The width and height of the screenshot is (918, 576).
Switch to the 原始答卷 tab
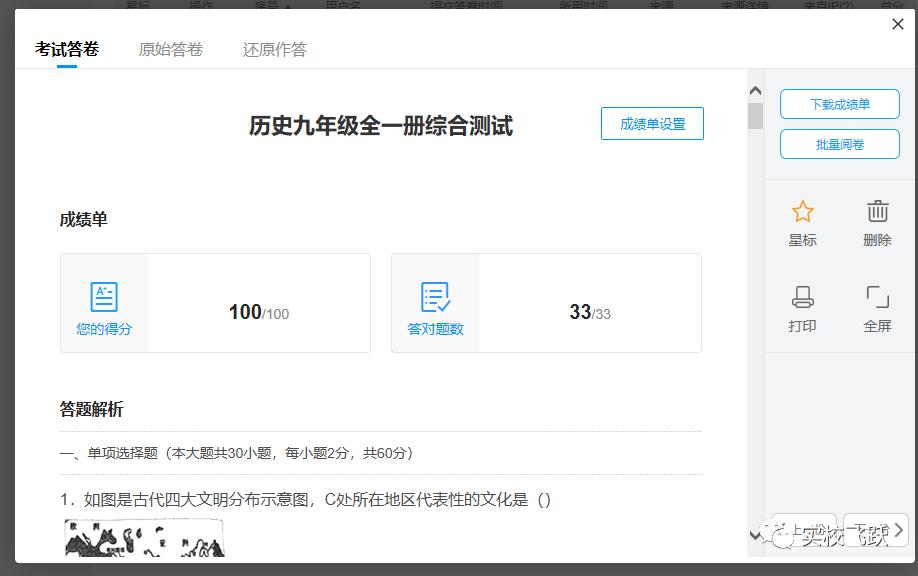(x=171, y=47)
